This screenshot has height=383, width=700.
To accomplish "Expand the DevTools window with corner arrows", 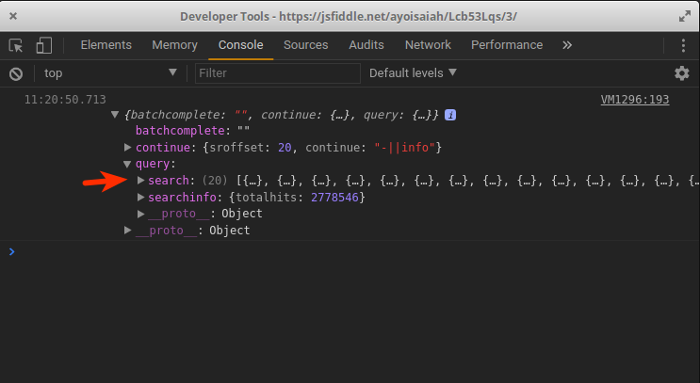I will 684,17.
